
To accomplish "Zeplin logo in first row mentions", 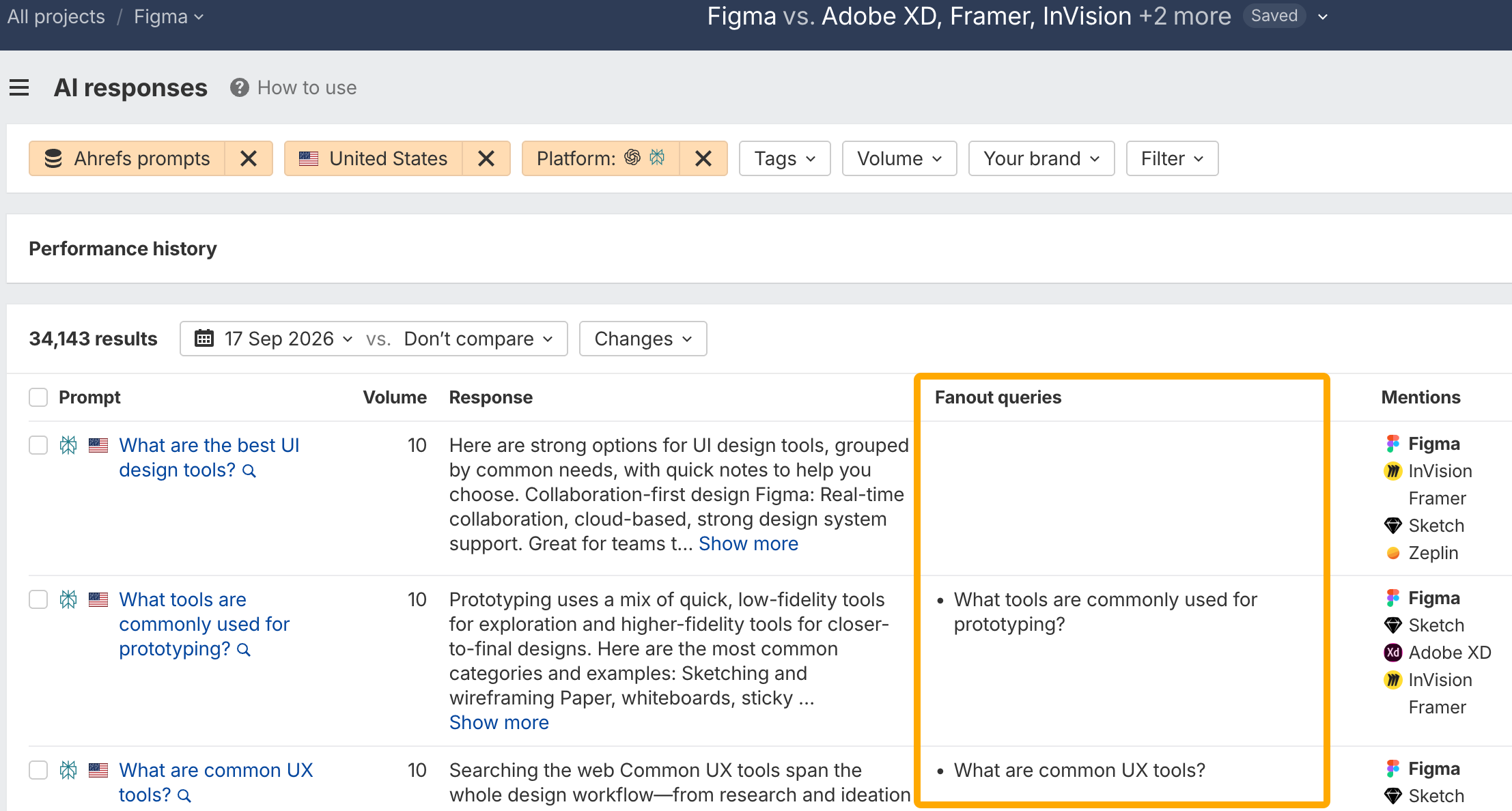I will pos(1393,553).
